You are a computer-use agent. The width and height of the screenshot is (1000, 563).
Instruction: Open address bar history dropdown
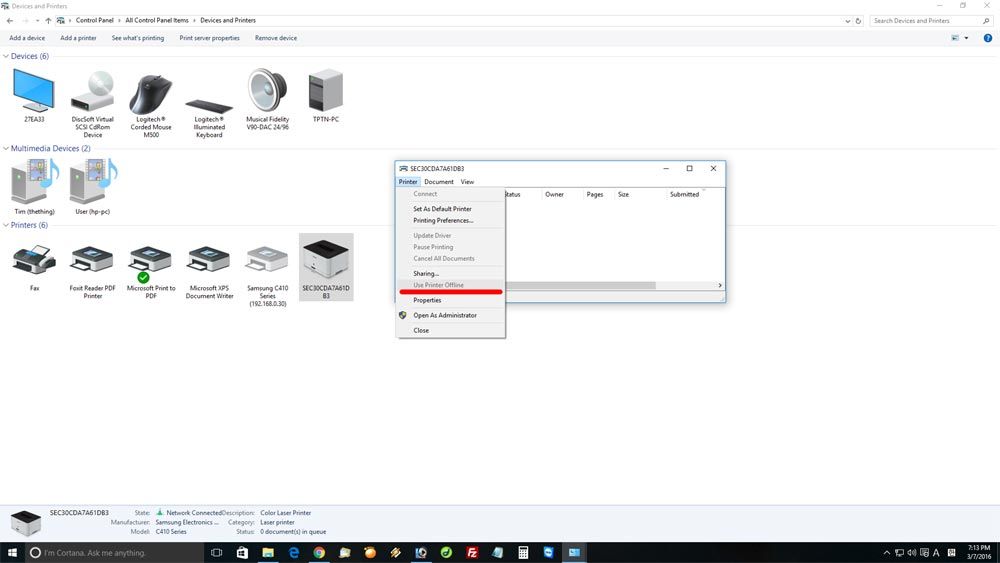point(848,20)
